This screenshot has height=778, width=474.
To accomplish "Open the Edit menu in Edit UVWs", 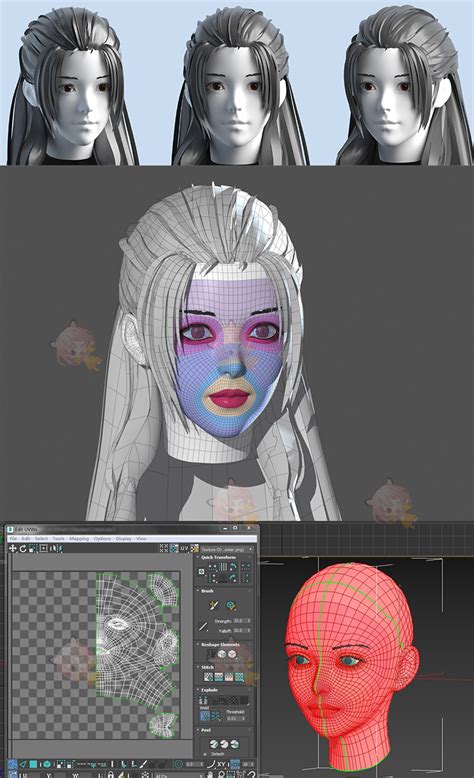I will [x=26, y=539].
